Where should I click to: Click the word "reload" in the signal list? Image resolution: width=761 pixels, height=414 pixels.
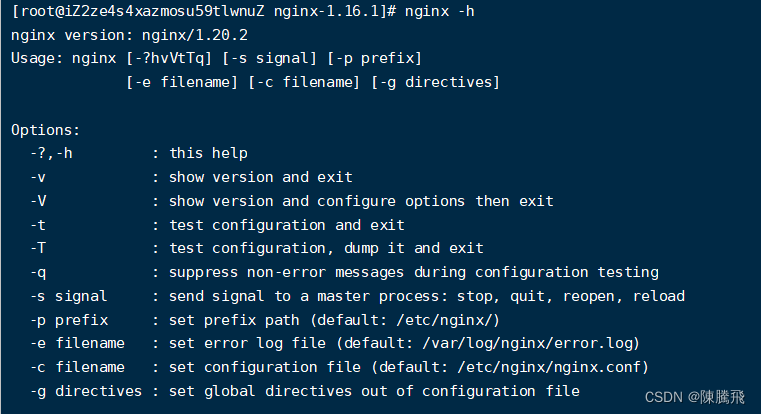(659, 296)
